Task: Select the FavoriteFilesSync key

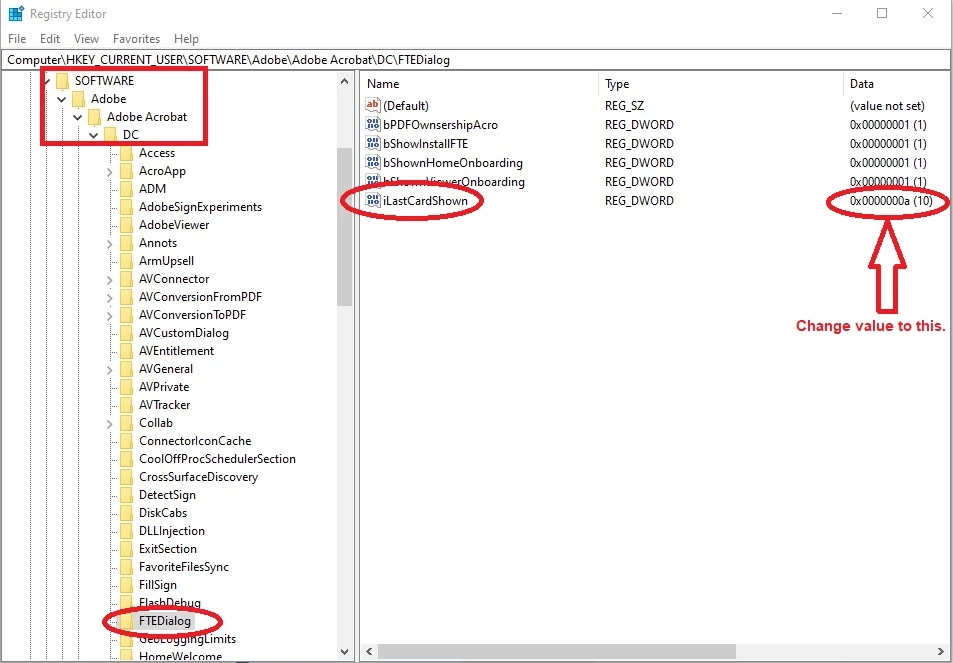Action: (184, 566)
